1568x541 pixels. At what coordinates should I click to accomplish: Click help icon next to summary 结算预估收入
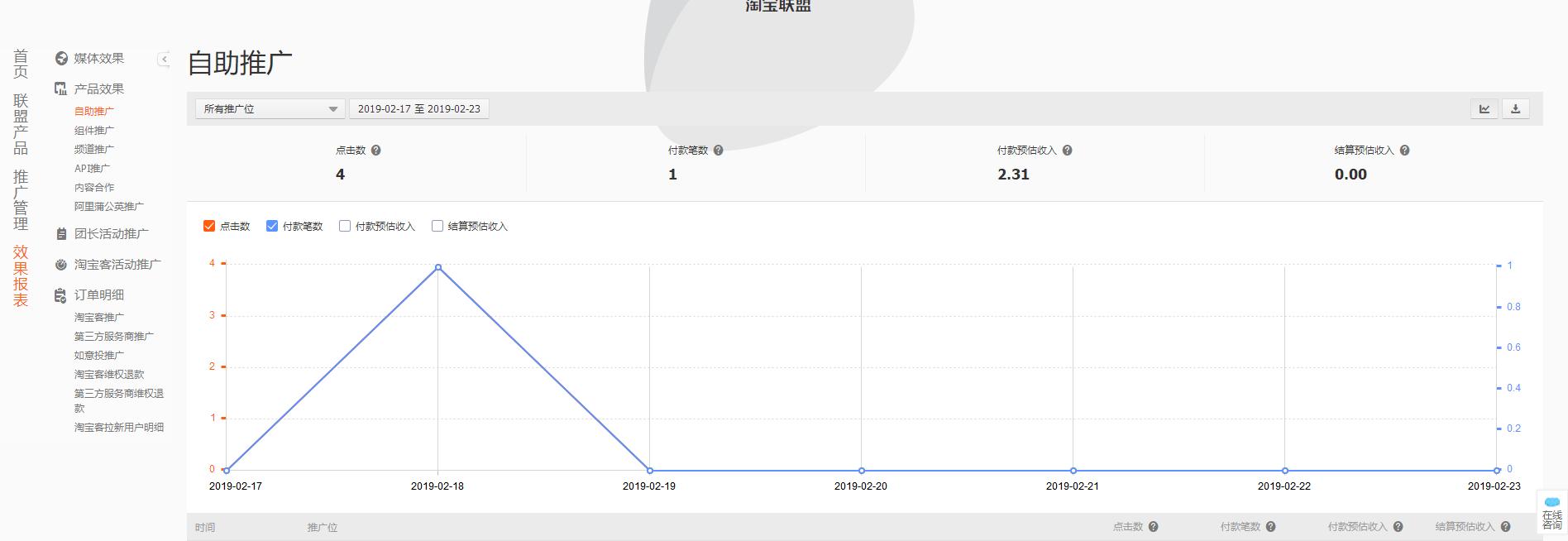pyautogui.click(x=1405, y=151)
